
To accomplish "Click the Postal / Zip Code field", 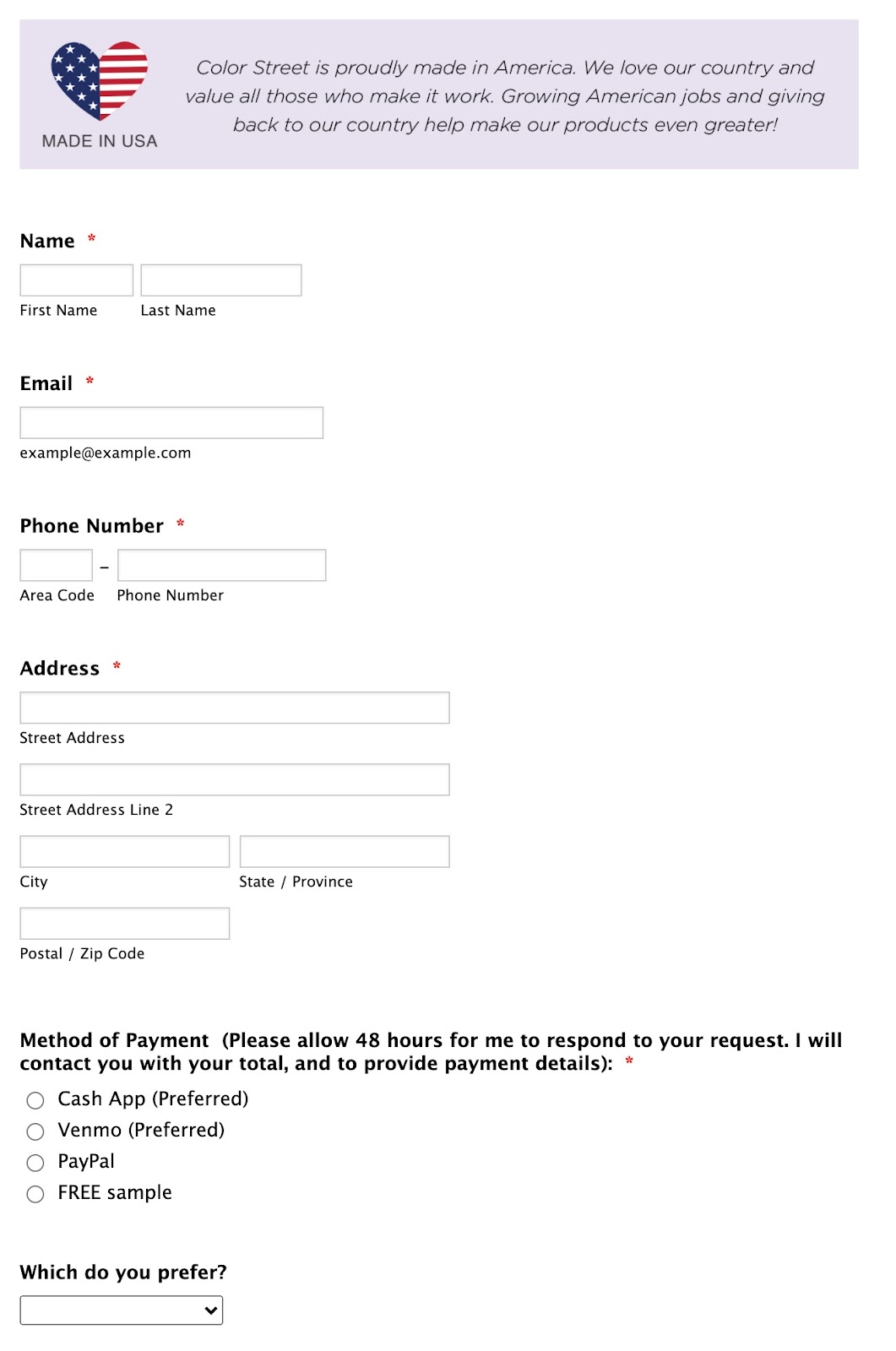I will point(125,924).
